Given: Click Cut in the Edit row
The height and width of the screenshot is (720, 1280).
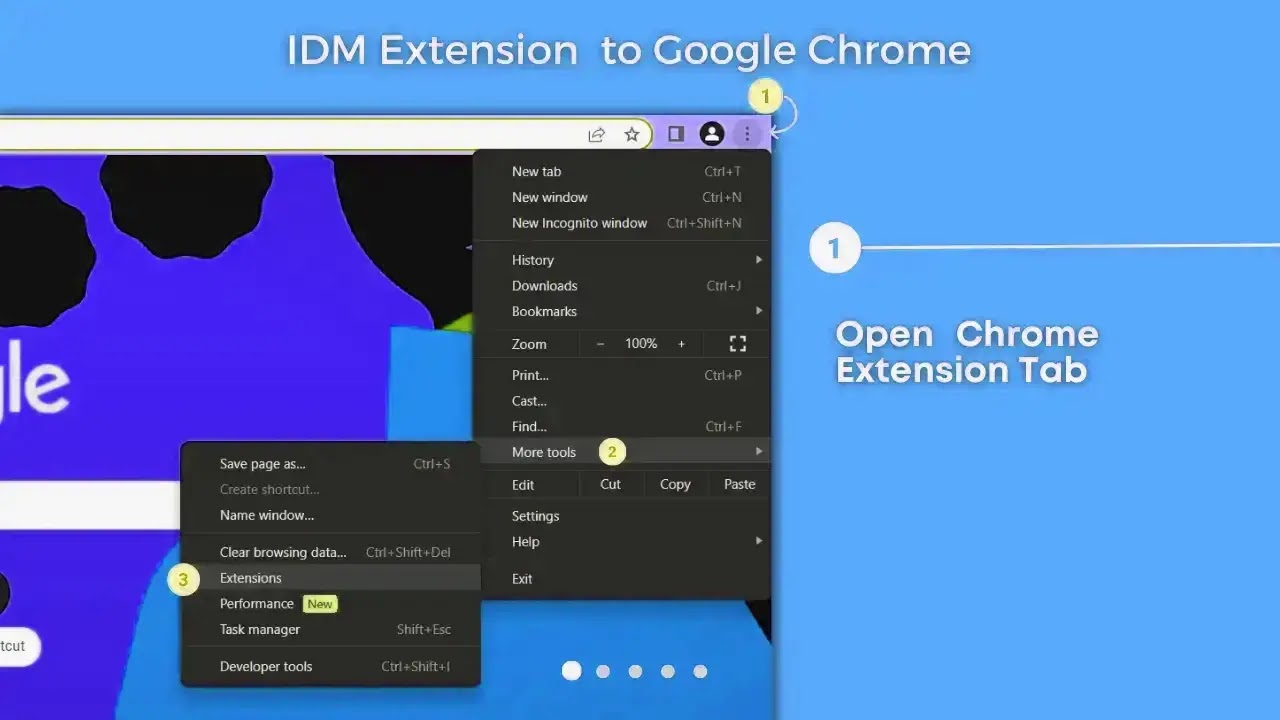Looking at the screenshot, I should point(610,485).
